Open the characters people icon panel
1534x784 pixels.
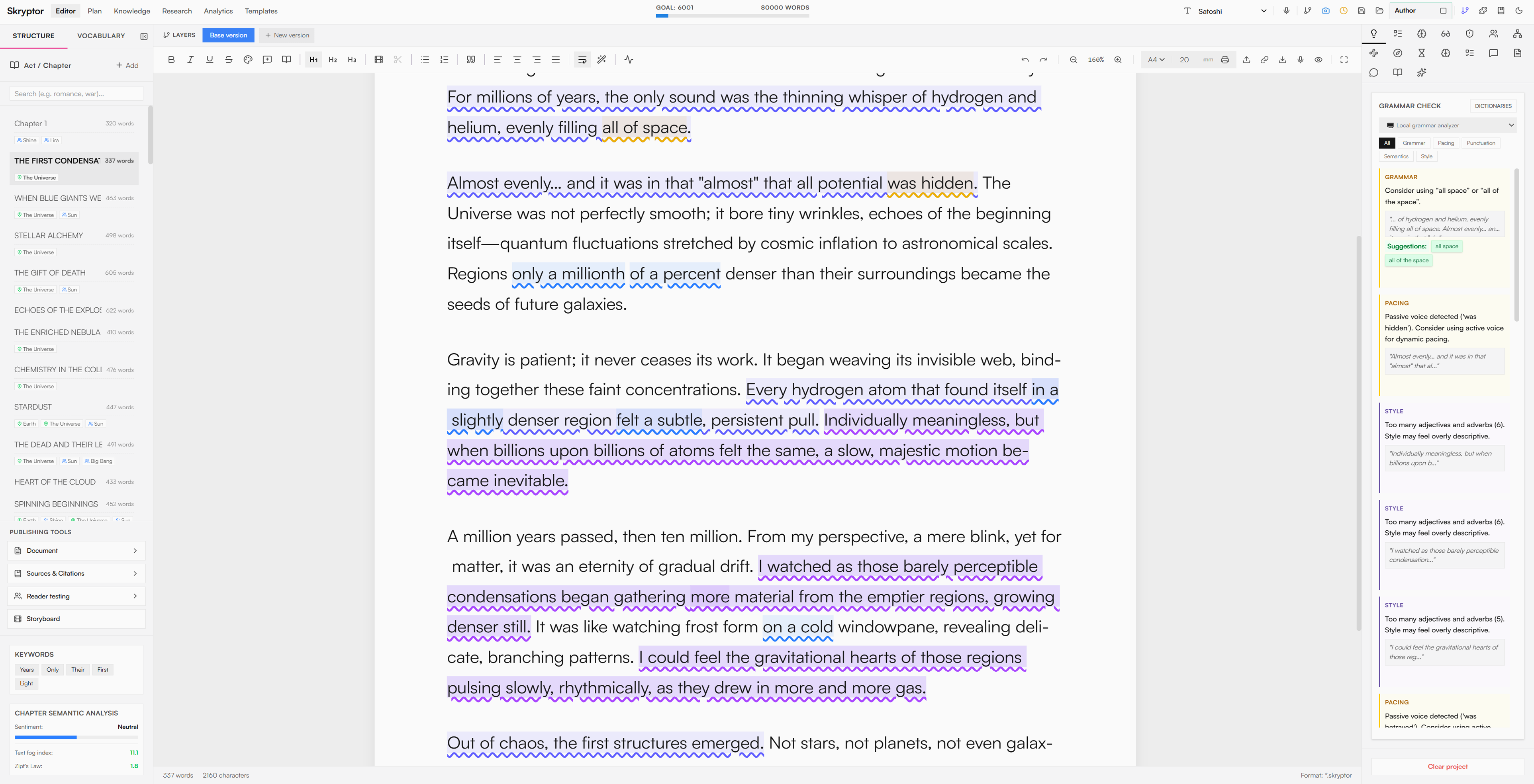pos(1493,34)
